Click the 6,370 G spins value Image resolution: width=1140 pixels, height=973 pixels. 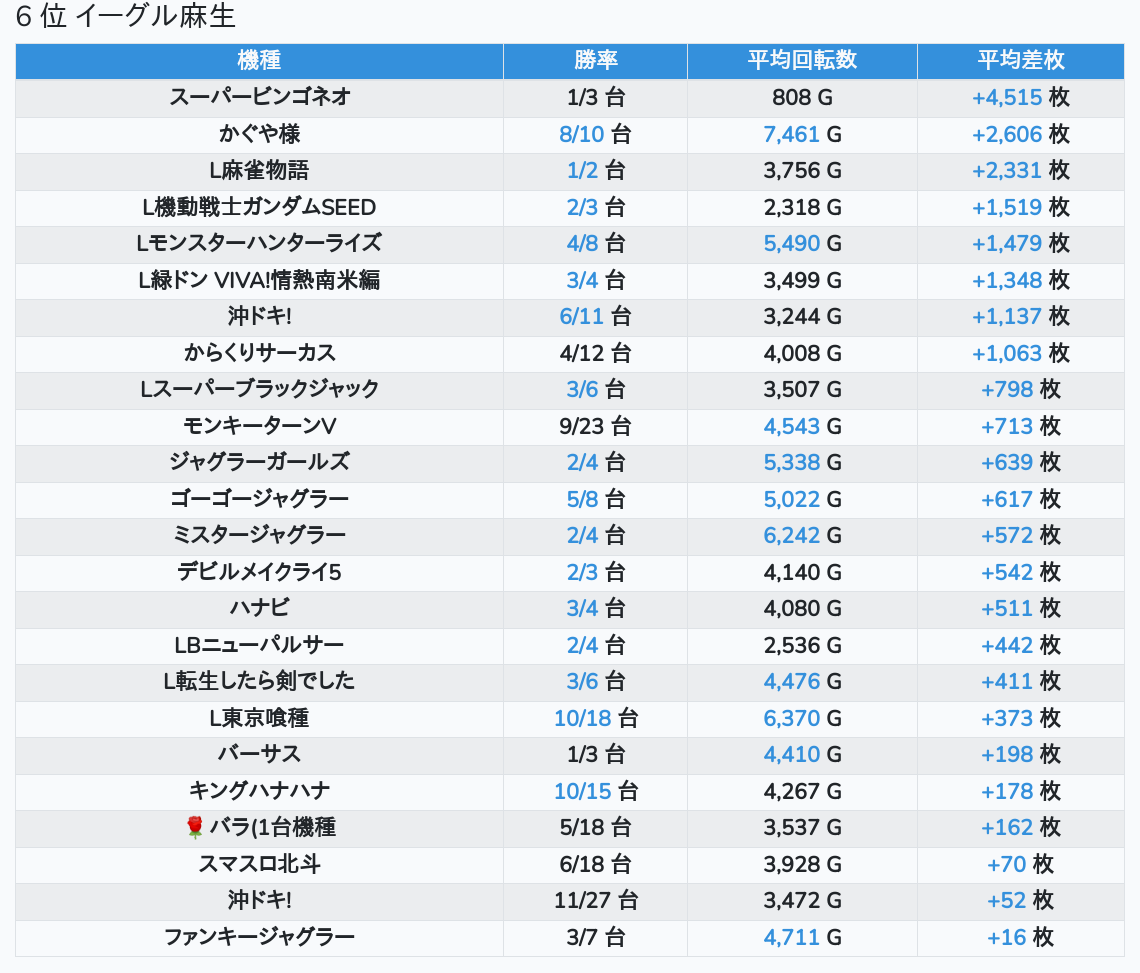click(x=802, y=718)
